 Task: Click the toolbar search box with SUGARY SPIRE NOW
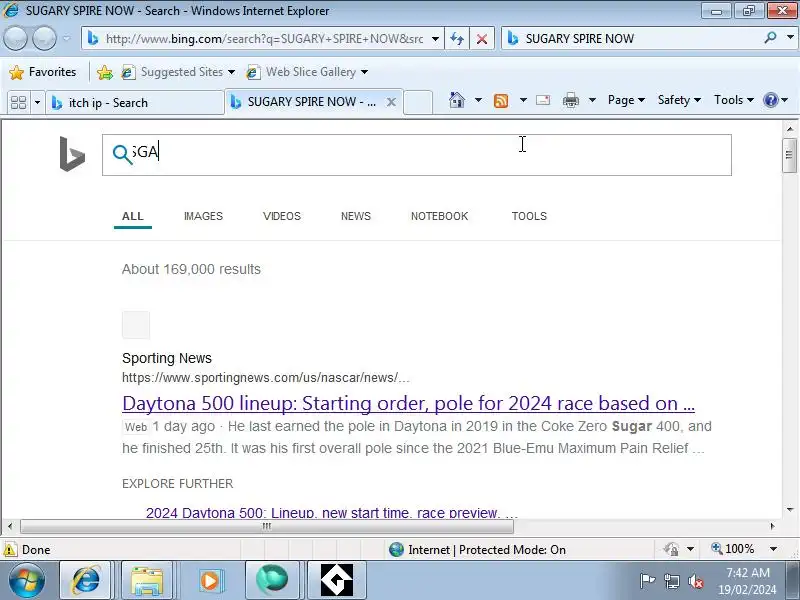633,39
